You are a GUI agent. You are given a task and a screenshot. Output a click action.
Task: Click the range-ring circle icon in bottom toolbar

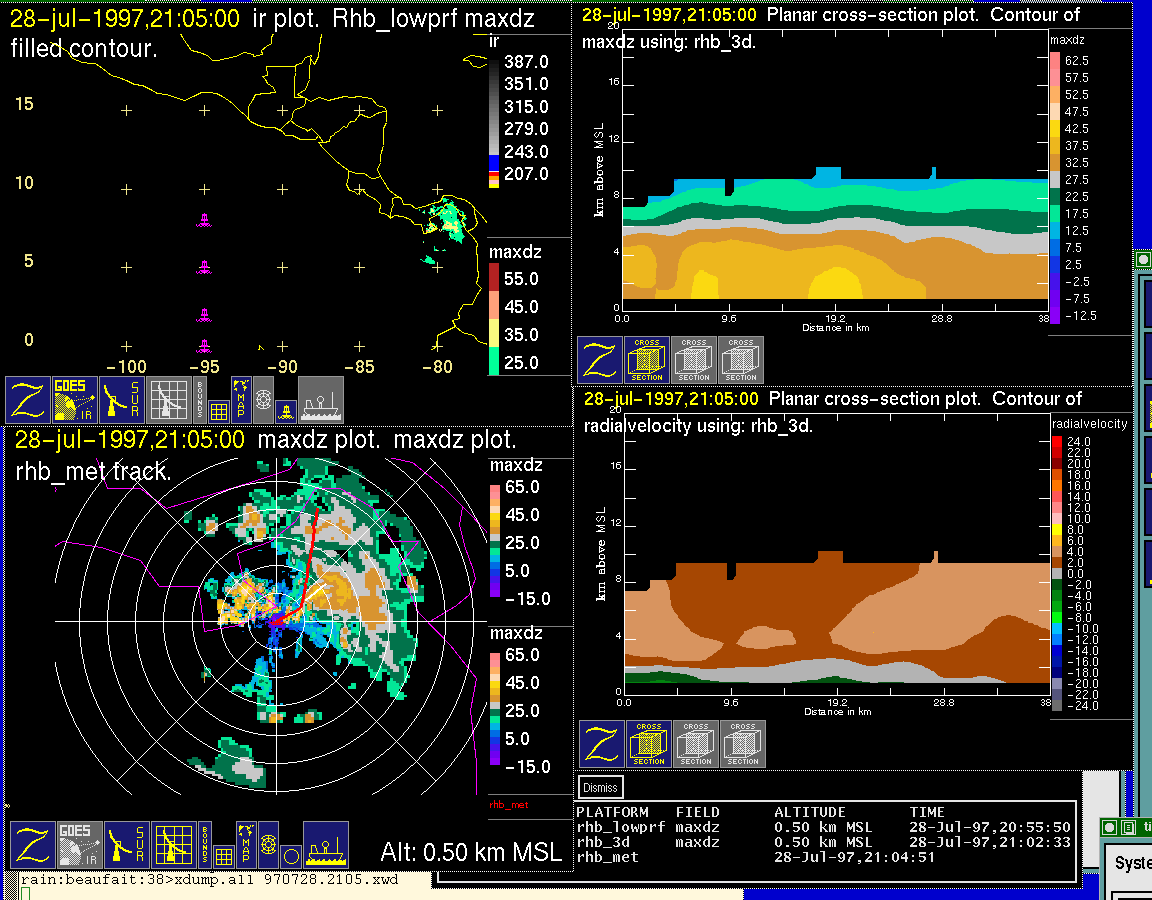point(290,856)
